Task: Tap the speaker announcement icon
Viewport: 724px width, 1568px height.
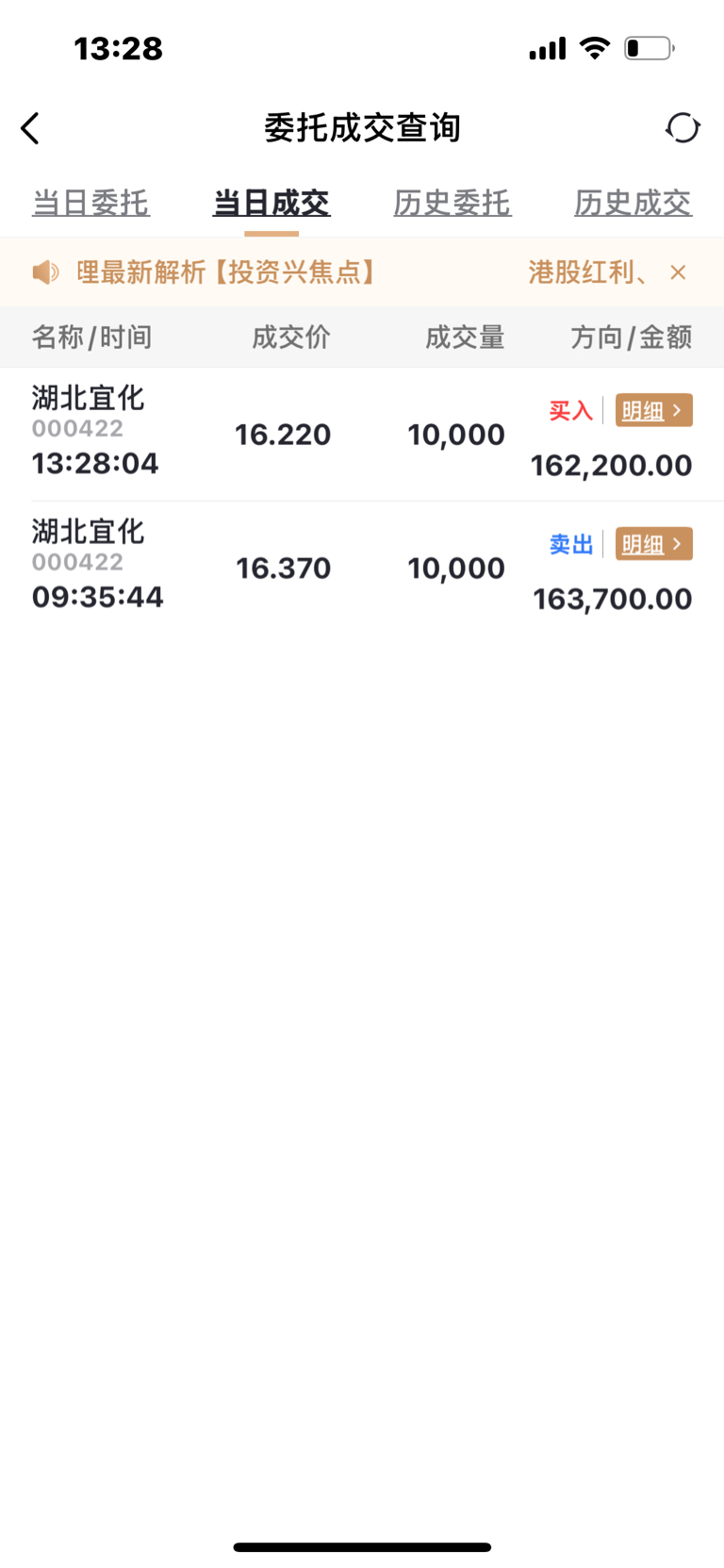Action: pos(45,272)
